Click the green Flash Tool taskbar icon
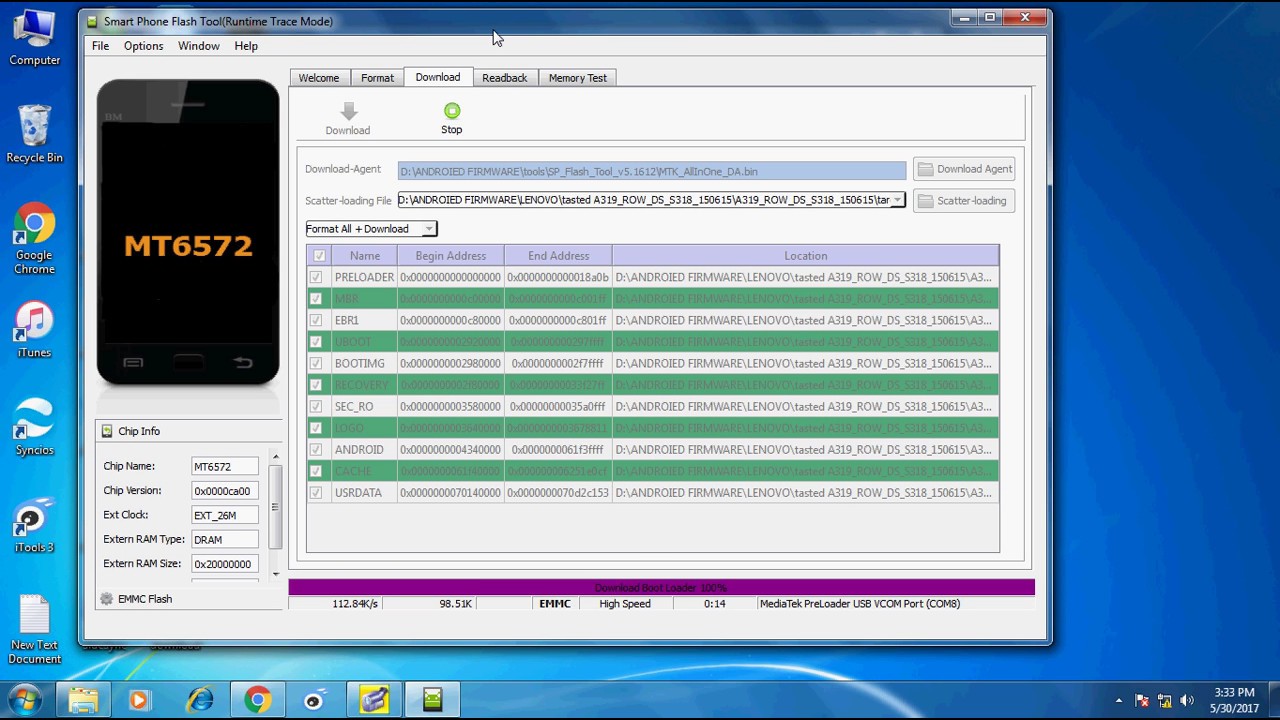The height and width of the screenshot is (720, 1280). click(x=432, y=699)
